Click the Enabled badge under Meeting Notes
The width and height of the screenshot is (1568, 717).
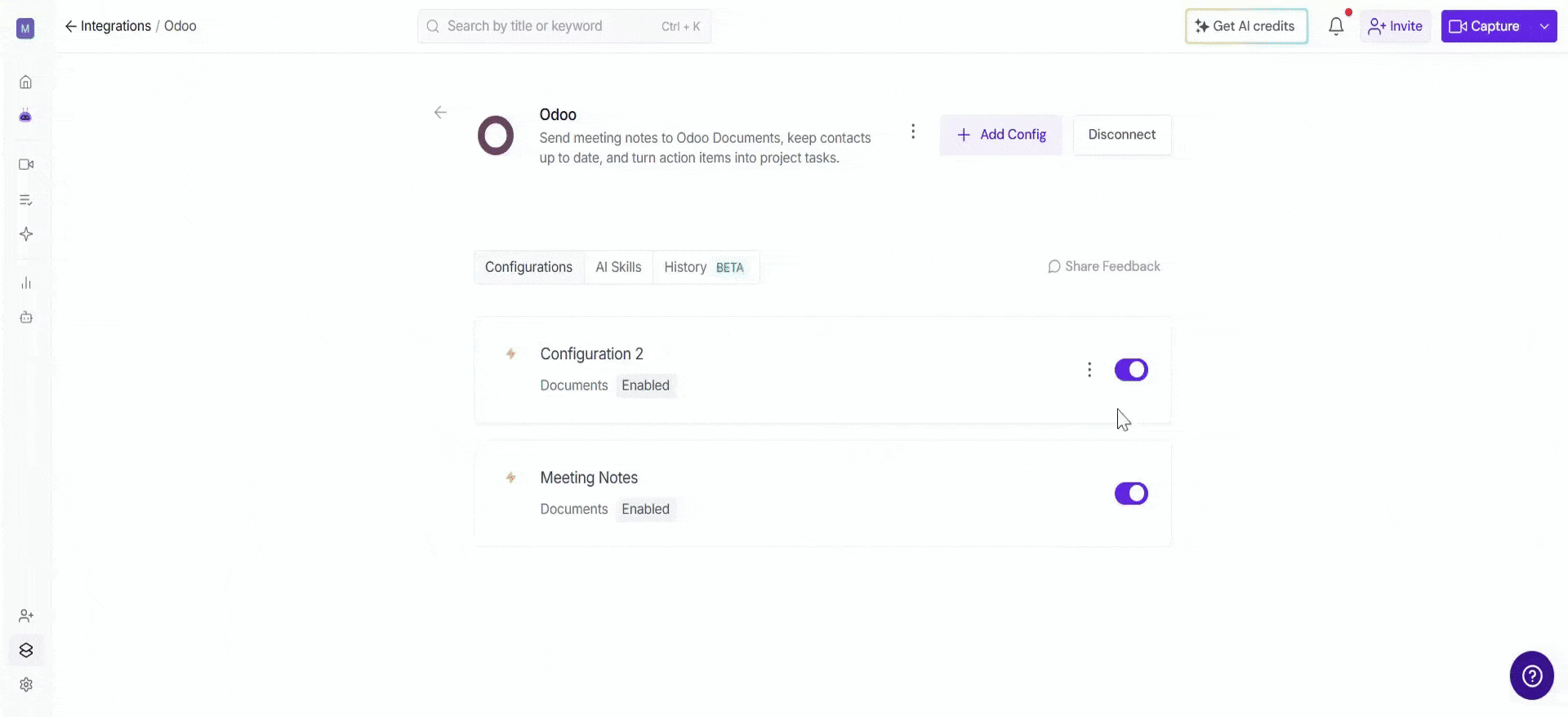coord(645,509)
